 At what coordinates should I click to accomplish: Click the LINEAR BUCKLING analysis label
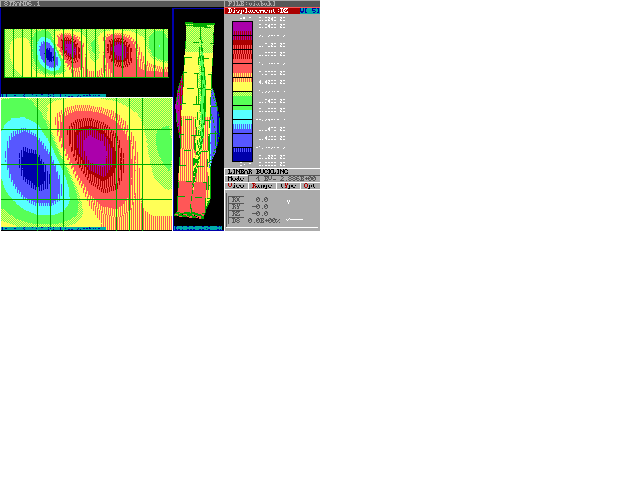[x=257, y=172]
